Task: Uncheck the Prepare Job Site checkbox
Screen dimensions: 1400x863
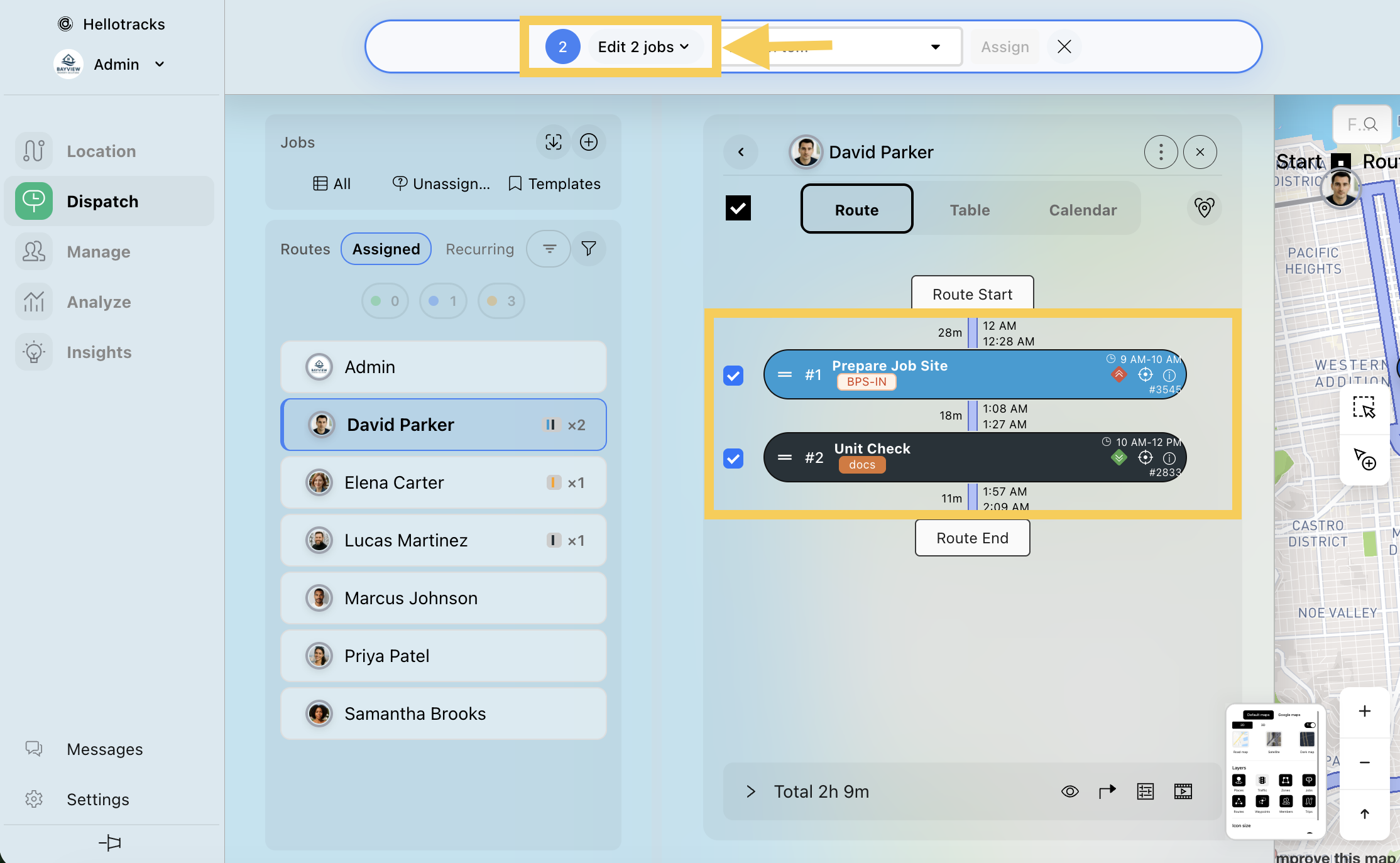Action: click(x=733, y=376)
